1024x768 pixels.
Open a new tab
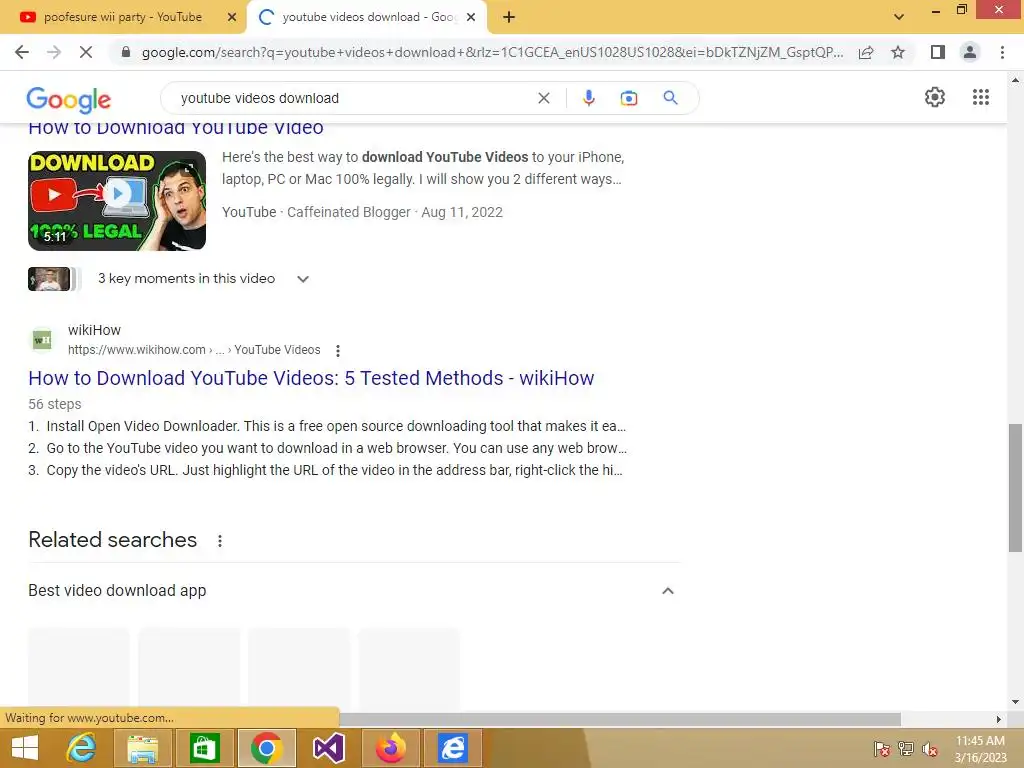(x=509, y=17)
